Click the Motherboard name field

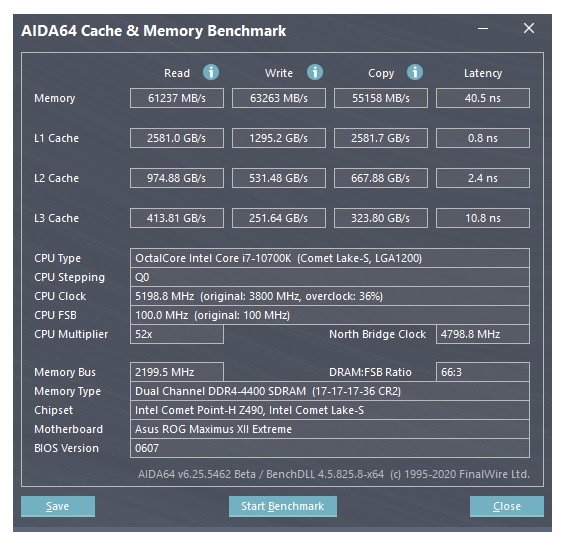coord(330,429)
